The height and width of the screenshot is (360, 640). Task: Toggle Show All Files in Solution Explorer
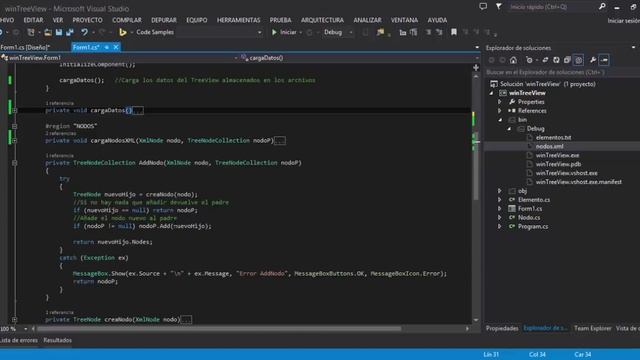click(578, 60)
